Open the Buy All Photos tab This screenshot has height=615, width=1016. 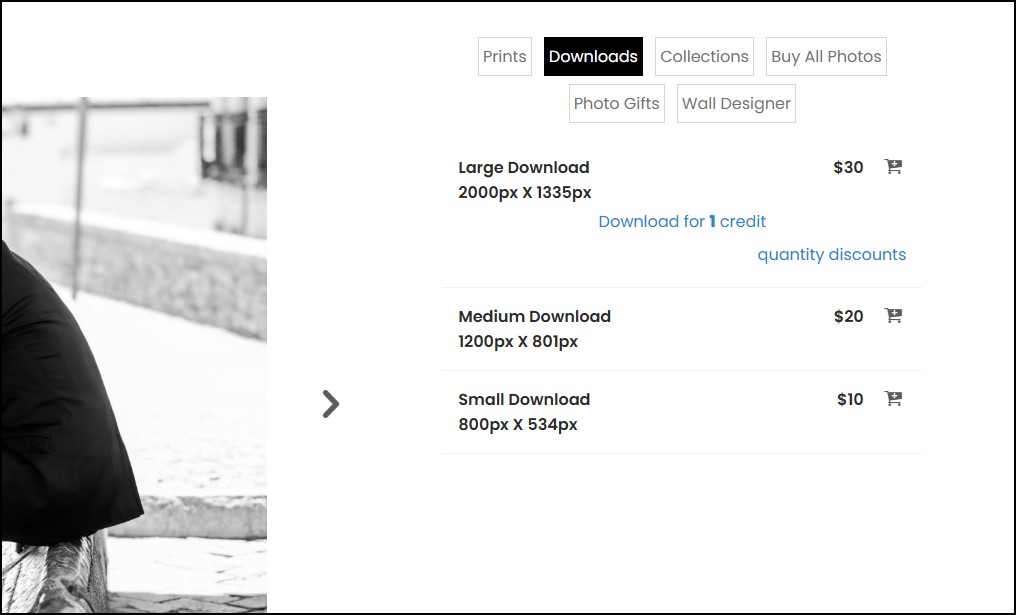[x=826, y=56]
